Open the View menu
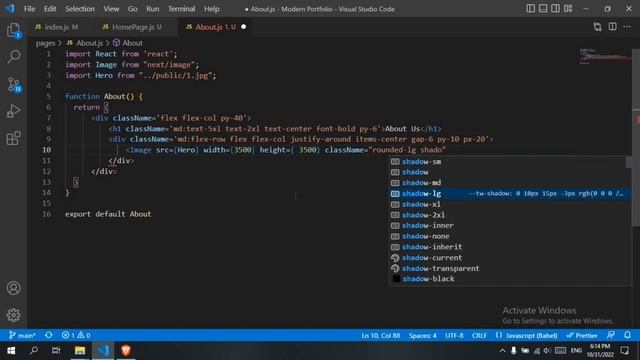Image resolution: width=640 pixels, height=360 pixels. 111,9
